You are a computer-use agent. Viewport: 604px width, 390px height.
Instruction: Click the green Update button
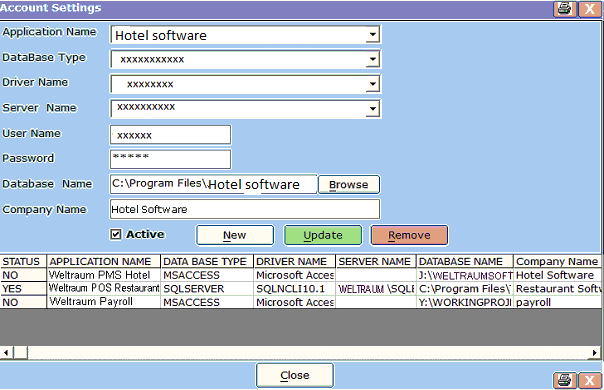pyautogui.click(x=323, y=235)
